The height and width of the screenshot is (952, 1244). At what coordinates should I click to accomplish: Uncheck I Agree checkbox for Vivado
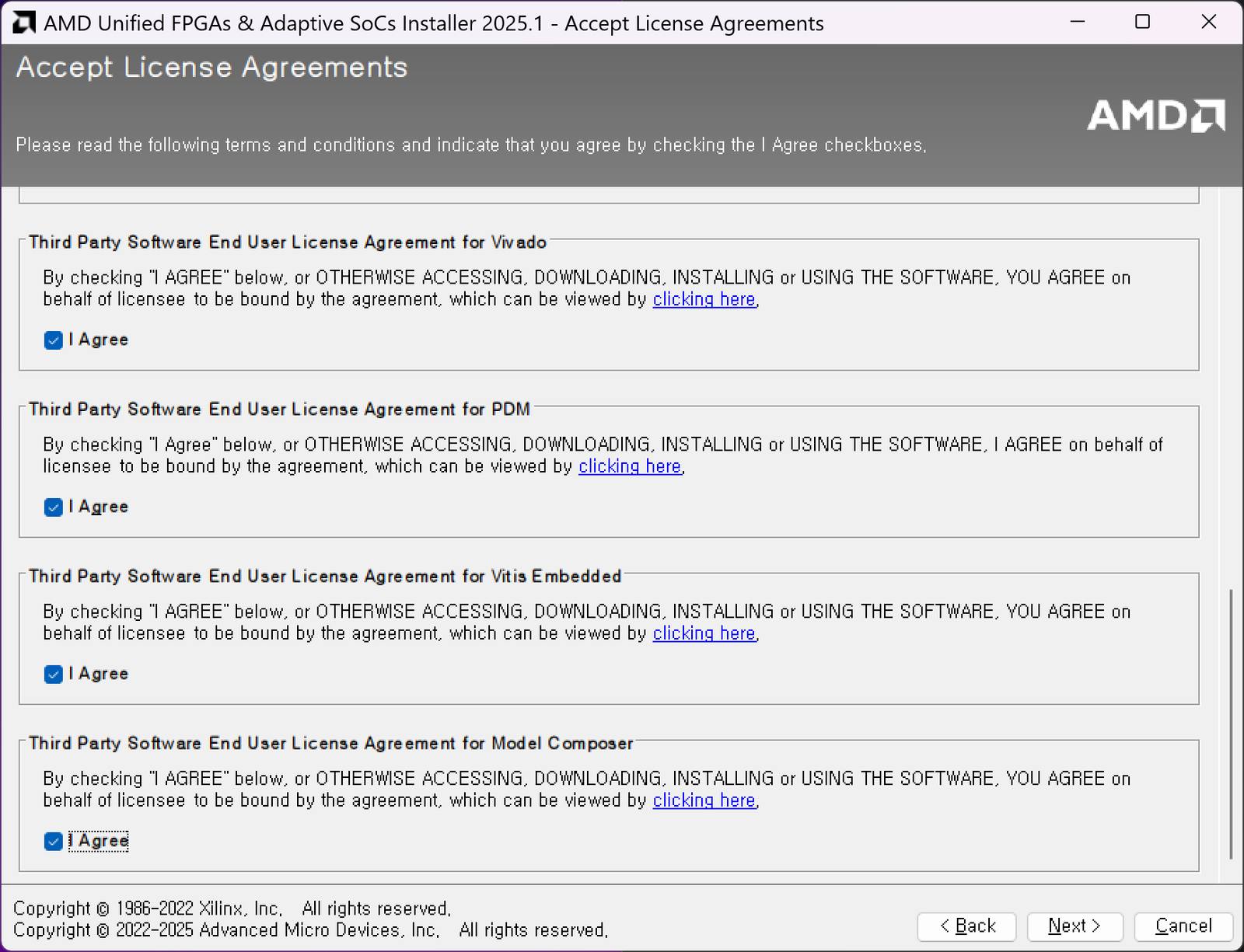tap(54, 340)
